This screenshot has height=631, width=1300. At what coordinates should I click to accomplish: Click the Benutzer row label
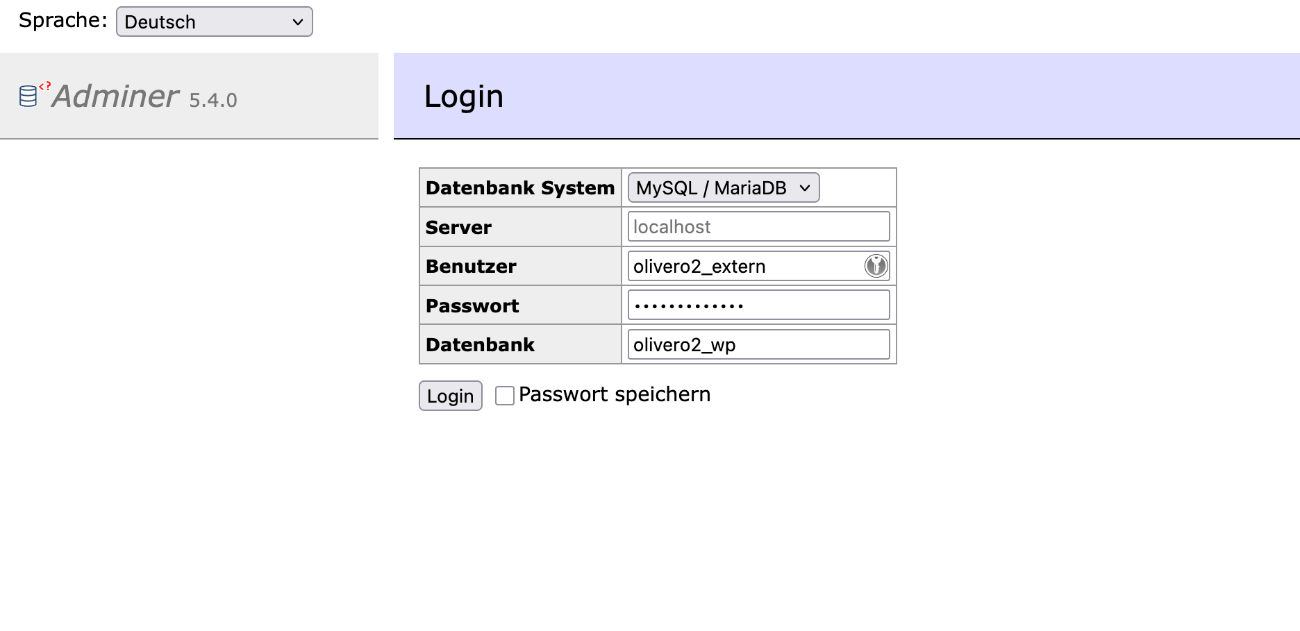pyautogui.click(x=471, y=267)
